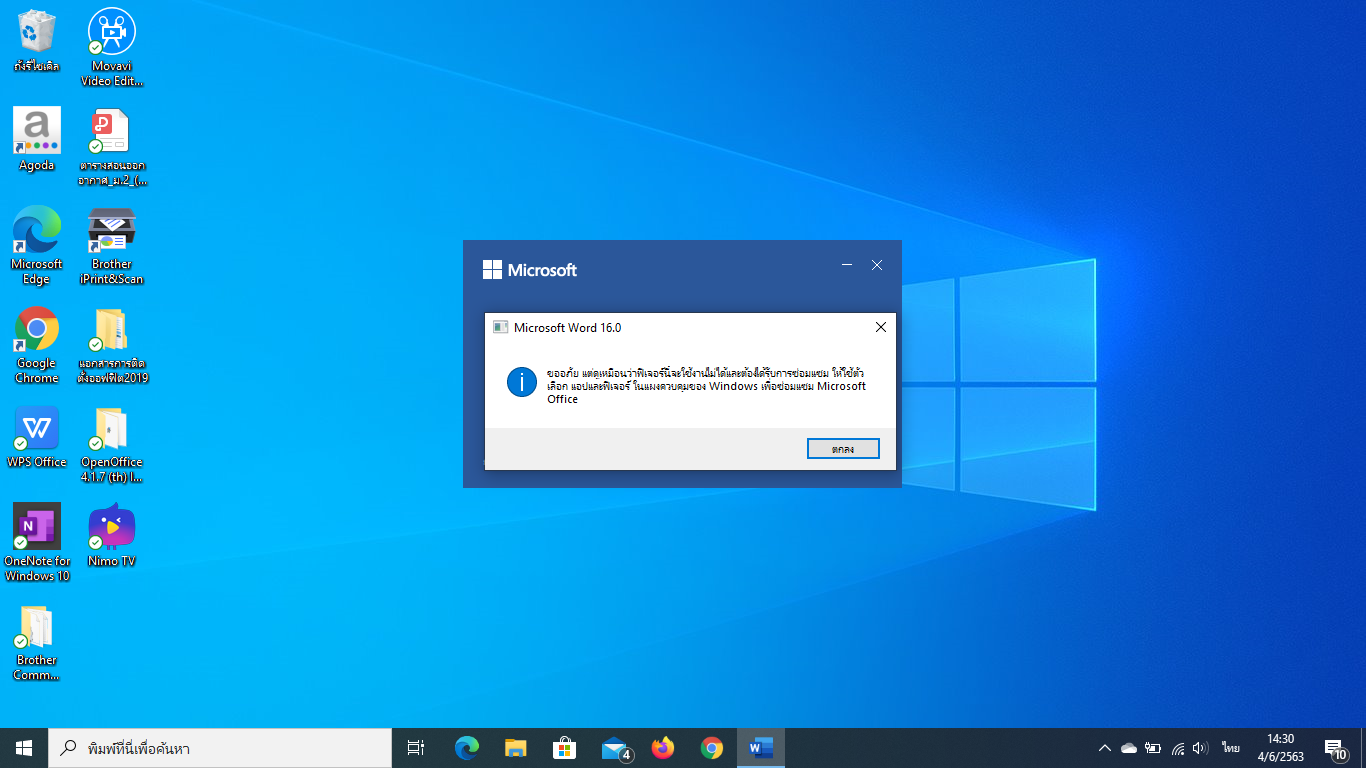Select the Brother Comm... folder icon
Image resolution: width=1366 pixels, height=768 pixels.
37,642
